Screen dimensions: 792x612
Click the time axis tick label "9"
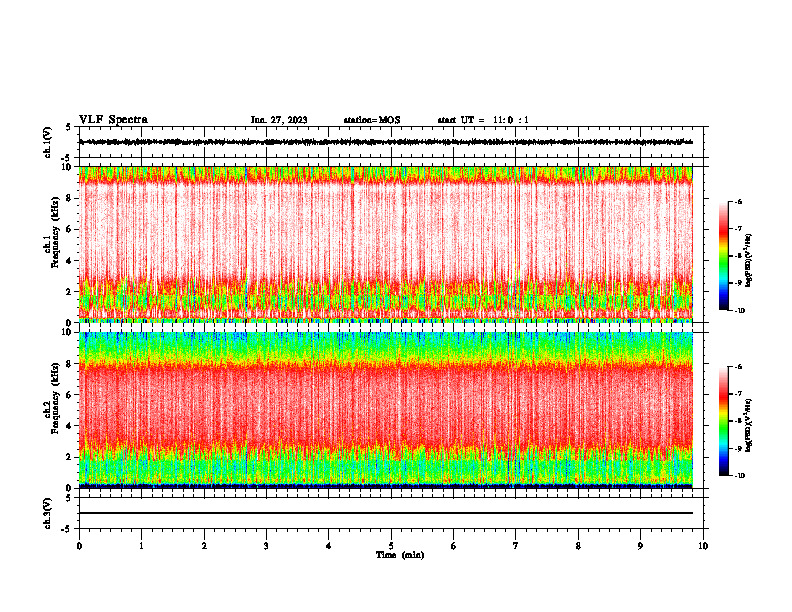(x=640, y=546)
